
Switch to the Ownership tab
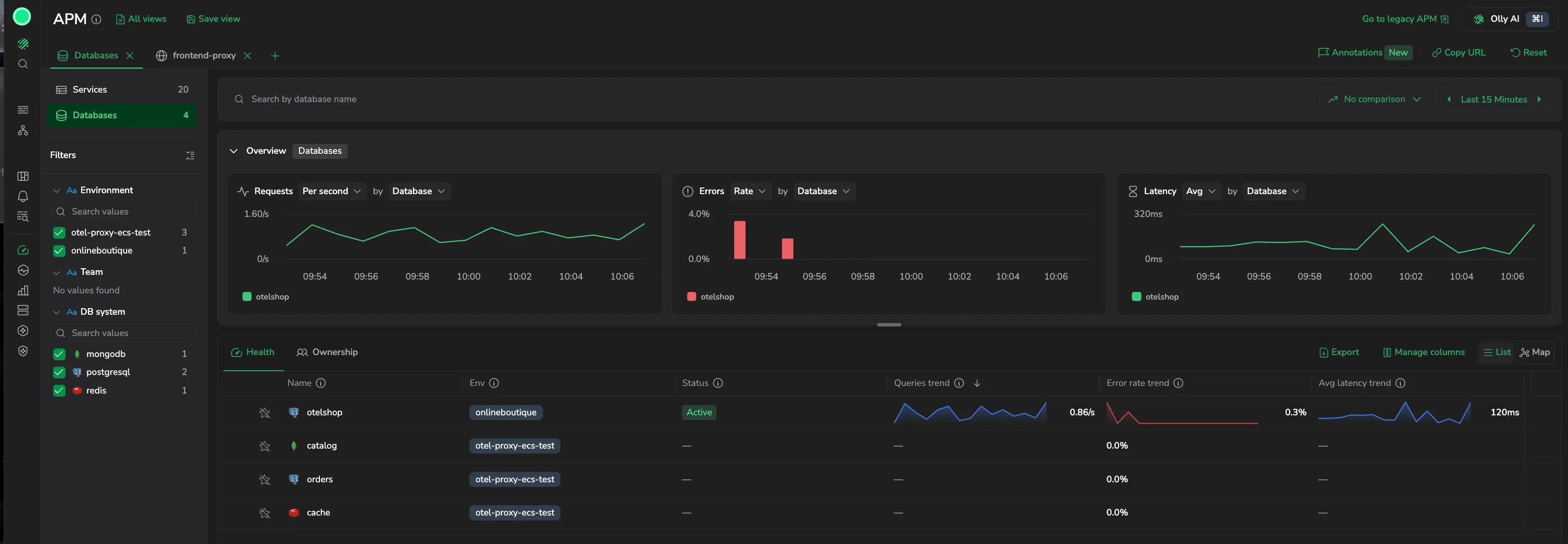(327, 353)
